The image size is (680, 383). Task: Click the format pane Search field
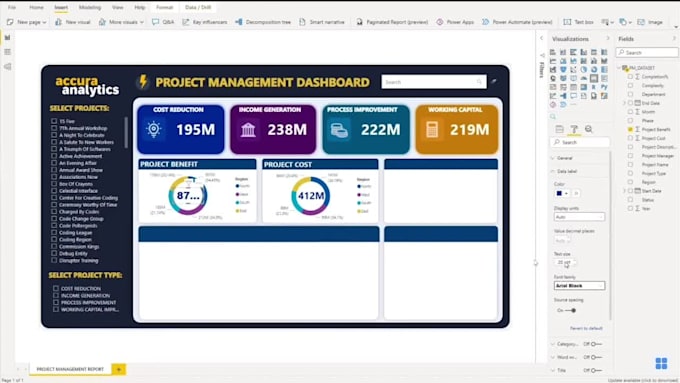(x=580, y=142)
